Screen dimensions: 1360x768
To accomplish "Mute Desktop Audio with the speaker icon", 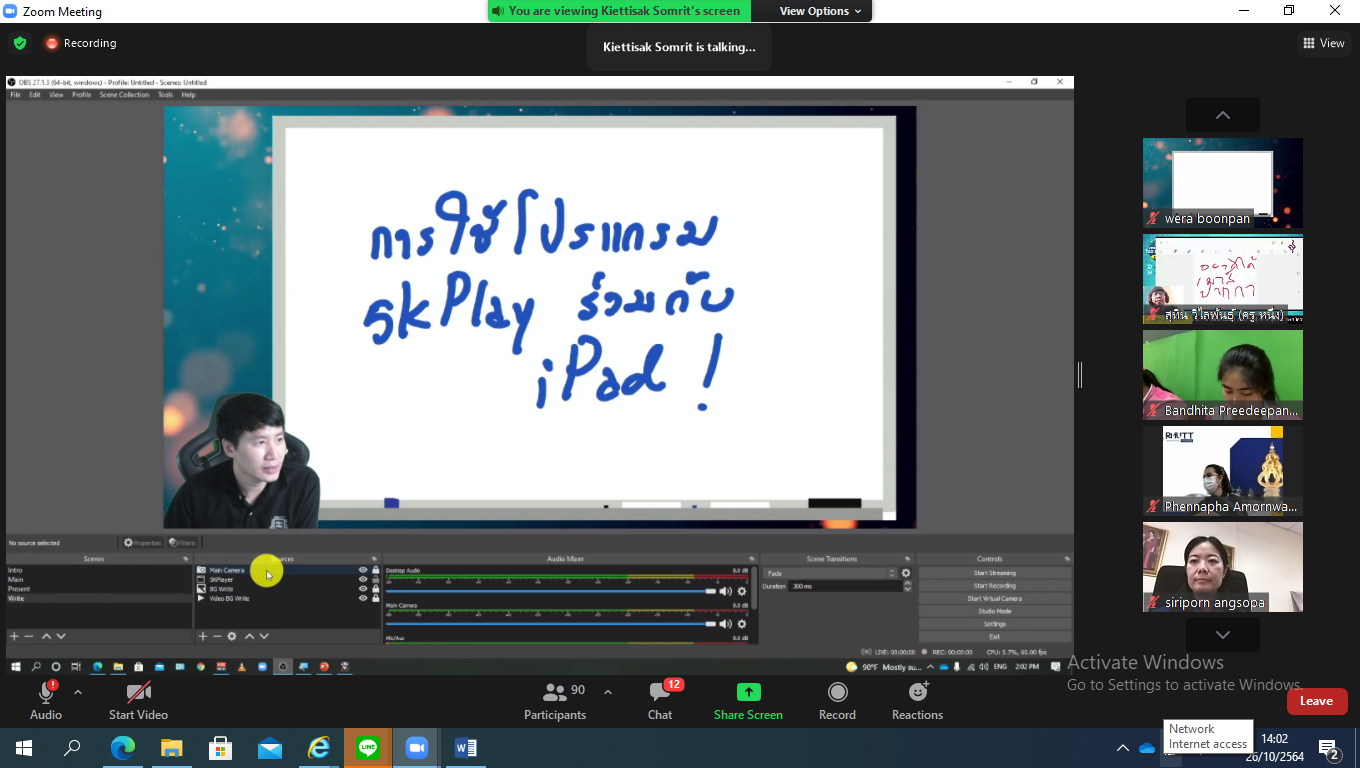I will click(x=725, y=591).
